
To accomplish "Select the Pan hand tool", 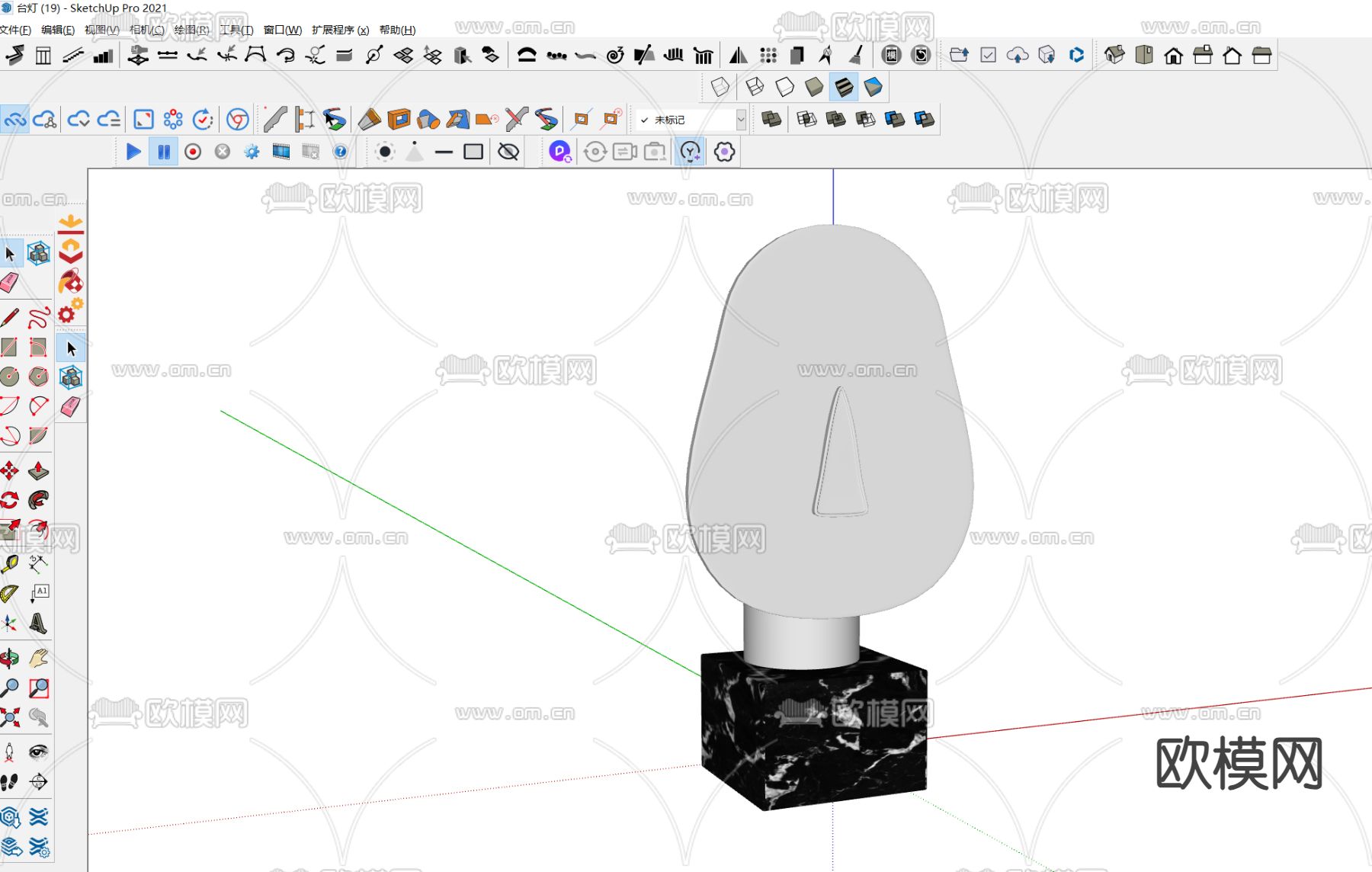I will click(38, 658).
